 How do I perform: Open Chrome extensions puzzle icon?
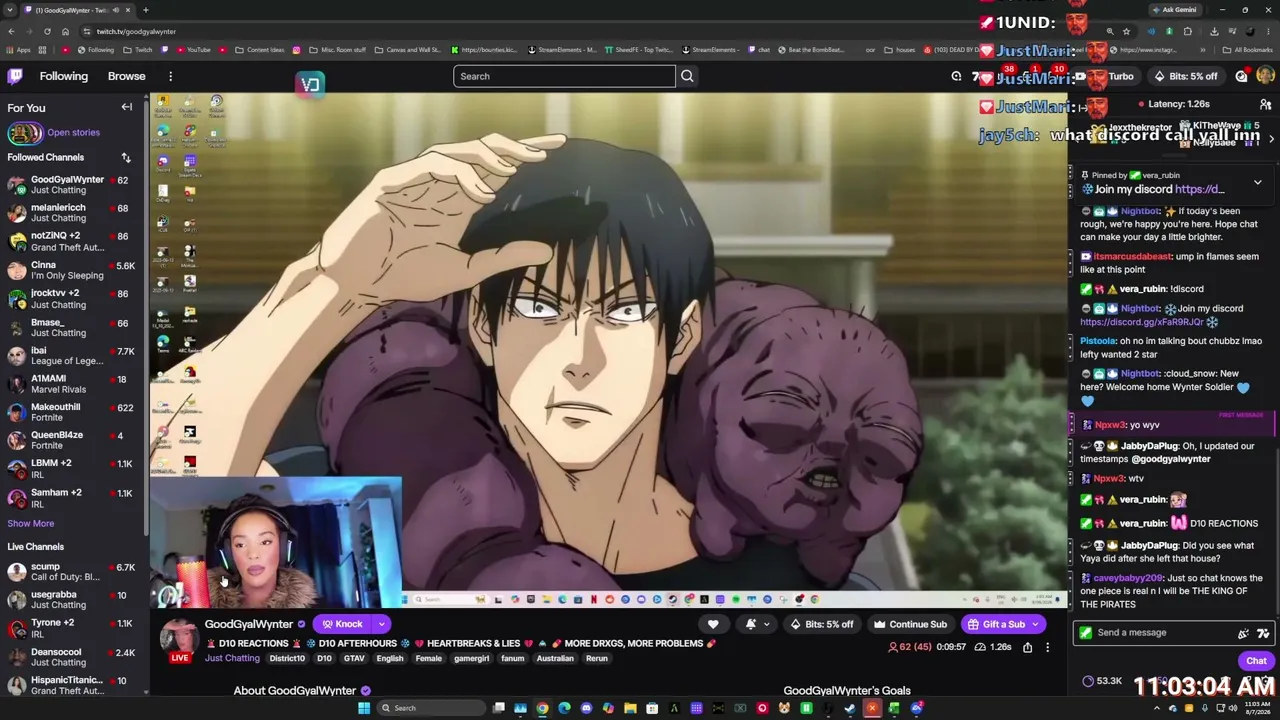pos(1188,31)
